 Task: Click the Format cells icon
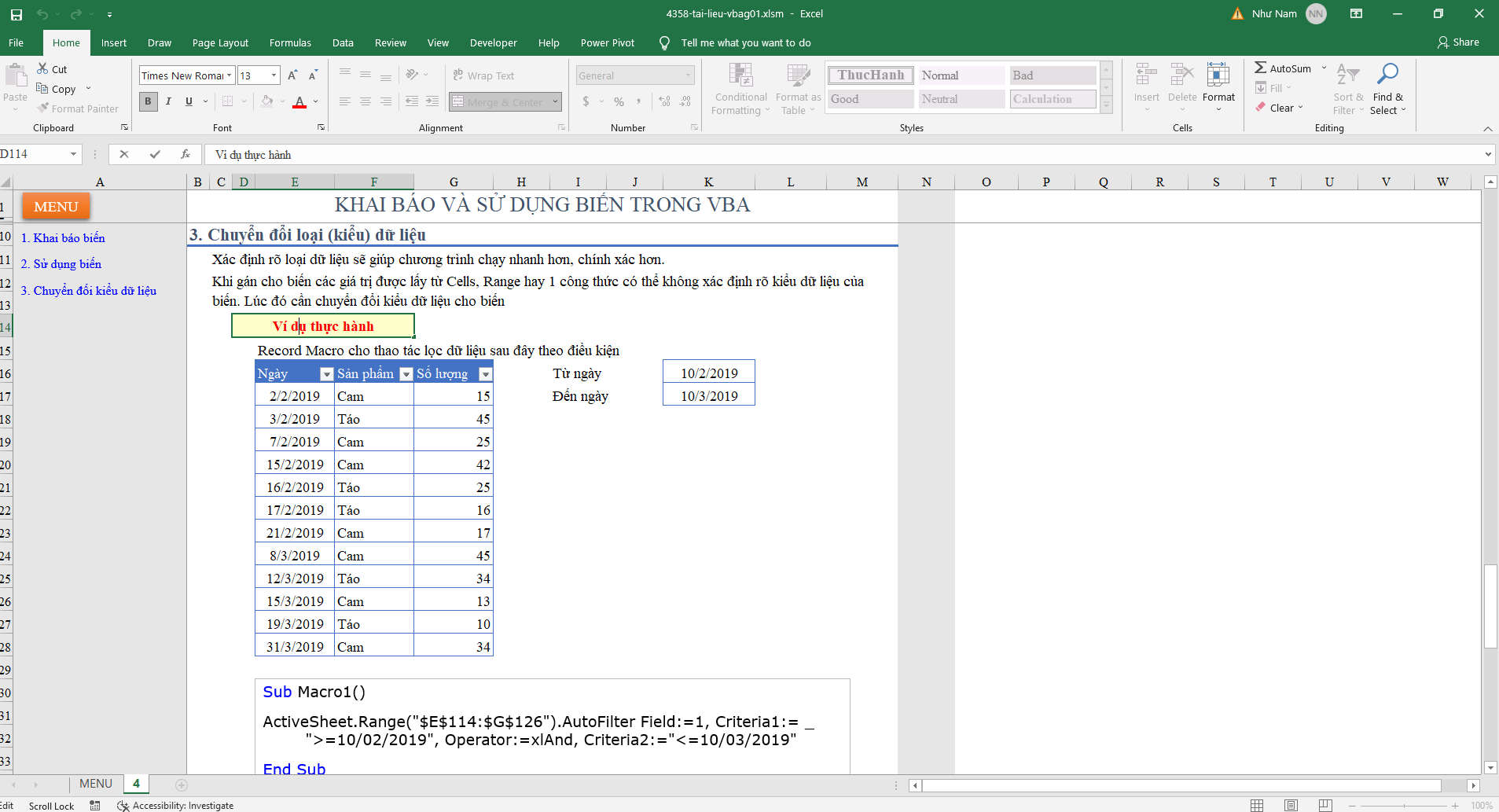tap(1218, 75)
